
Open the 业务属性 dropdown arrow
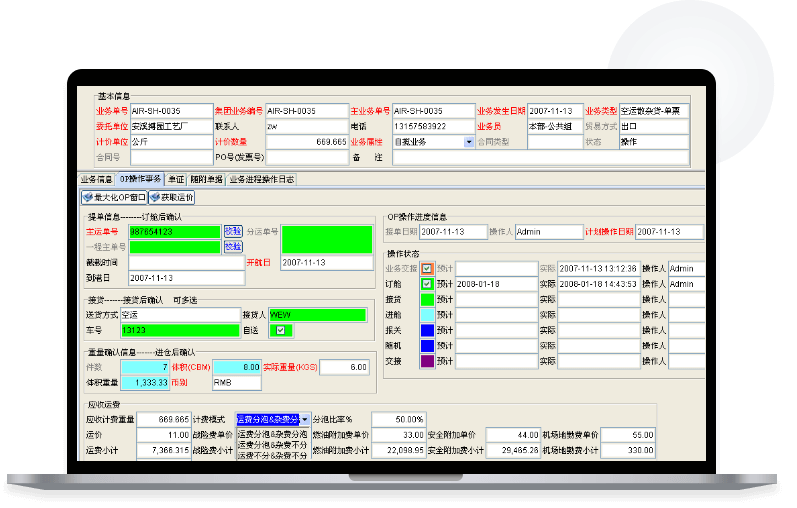tap(469, 142)
